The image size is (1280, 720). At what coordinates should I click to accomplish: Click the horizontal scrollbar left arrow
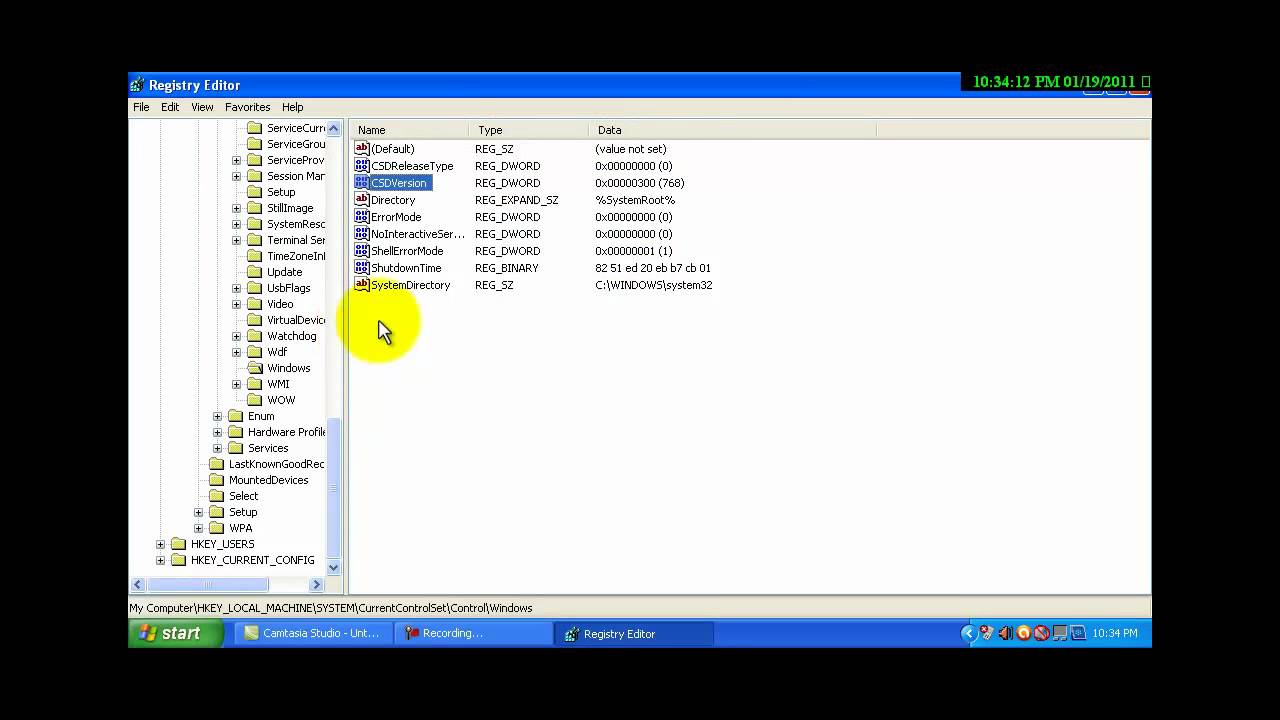[x=138, y=584]
